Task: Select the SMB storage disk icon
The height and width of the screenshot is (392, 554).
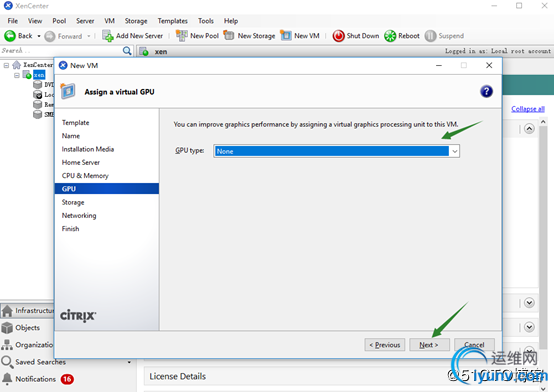Action: [37, 114]
